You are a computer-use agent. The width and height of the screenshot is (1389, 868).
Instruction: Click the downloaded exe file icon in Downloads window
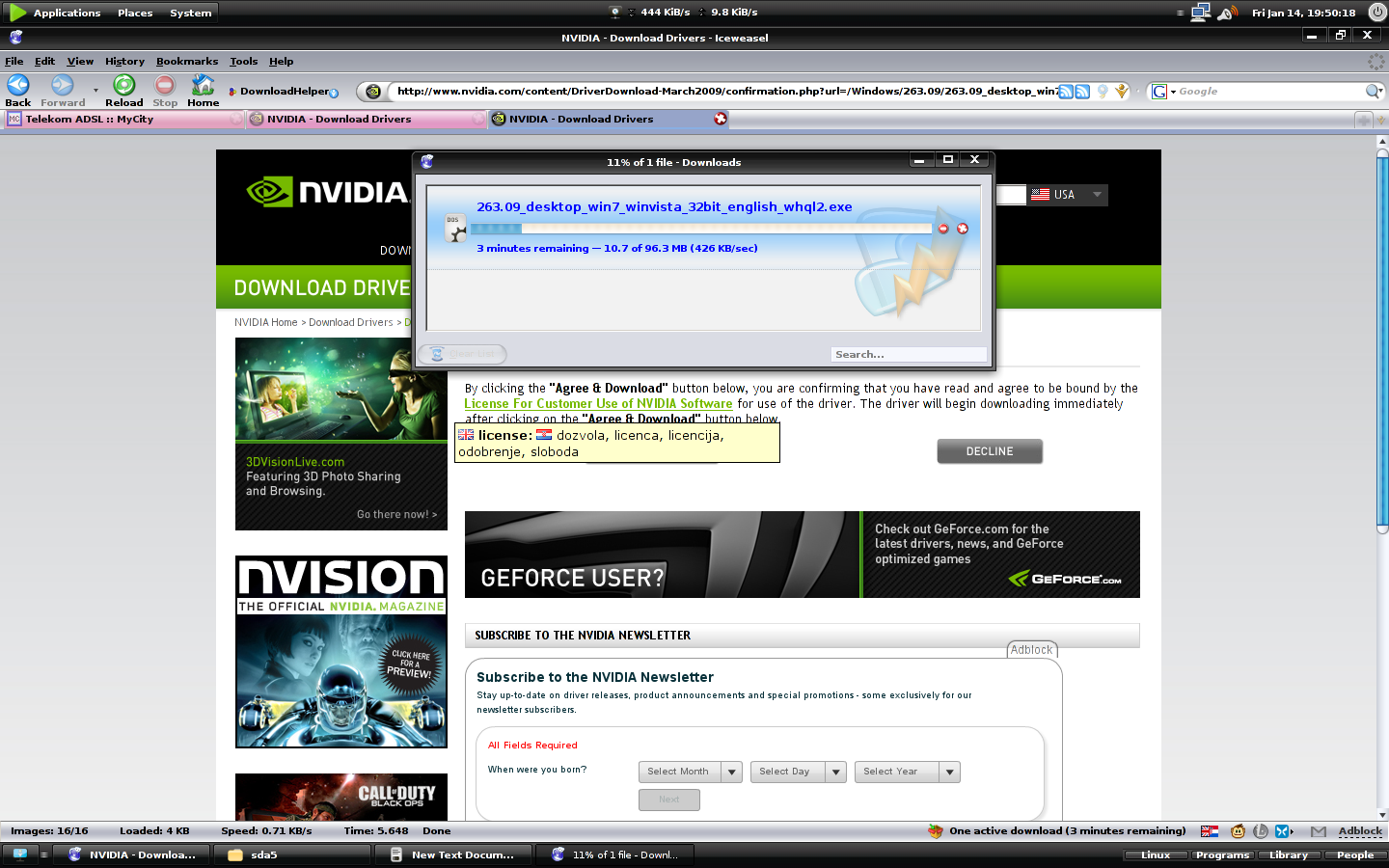(455, 228)
